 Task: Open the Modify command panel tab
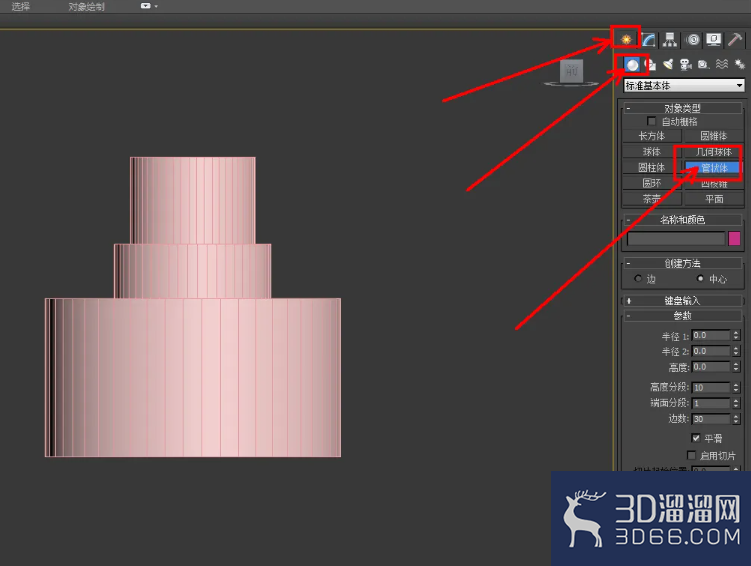click(x=649, y=39)
